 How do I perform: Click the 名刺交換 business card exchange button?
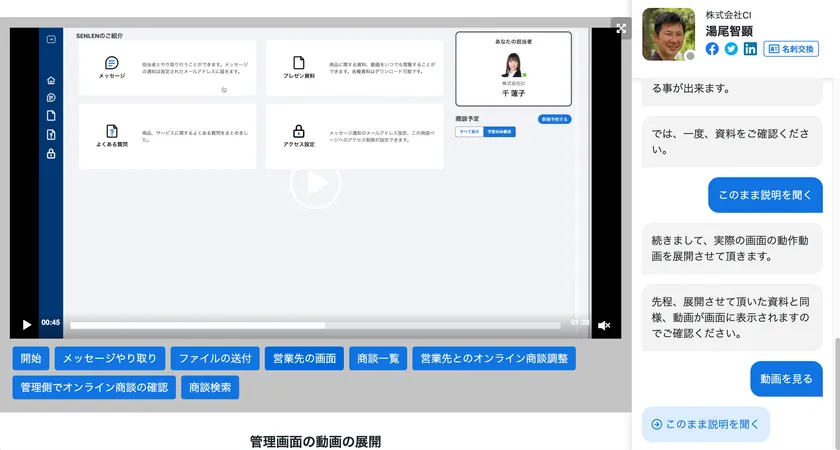[790, 49]
